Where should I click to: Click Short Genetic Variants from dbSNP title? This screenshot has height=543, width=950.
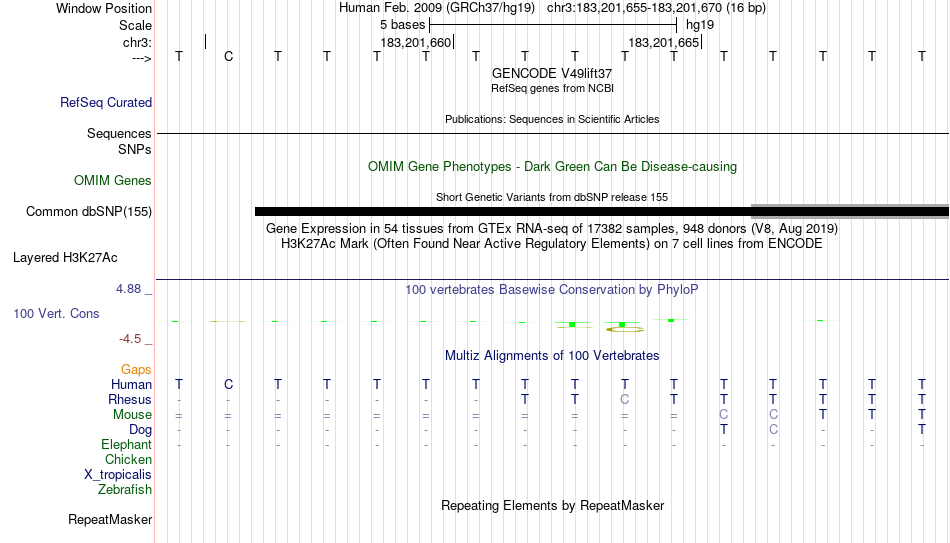552,198
